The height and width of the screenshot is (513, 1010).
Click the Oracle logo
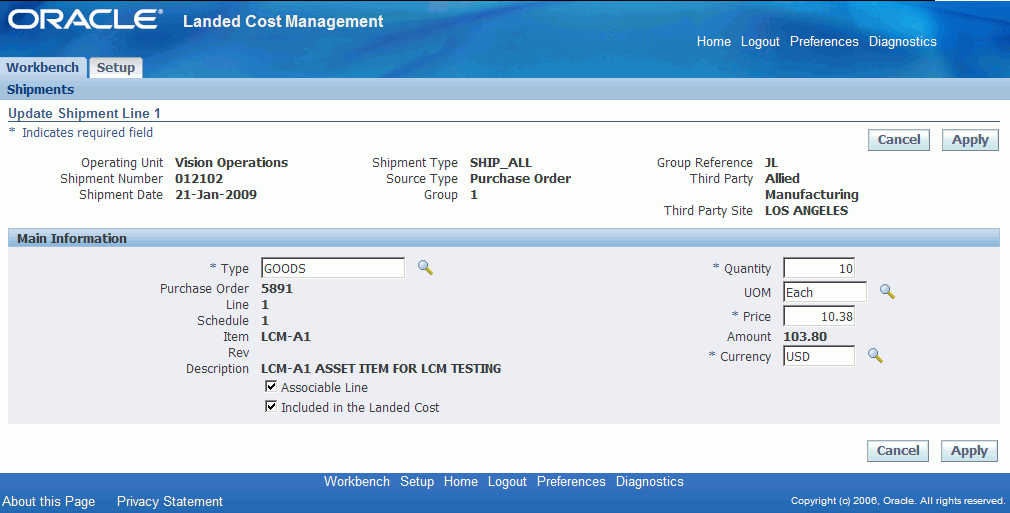click(x=85, y=19)
